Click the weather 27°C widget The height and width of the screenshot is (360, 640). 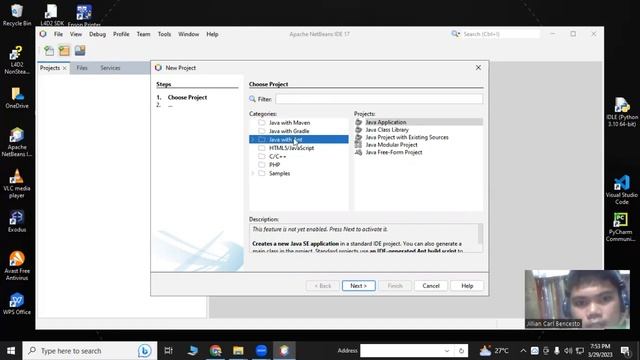point(494,351)
